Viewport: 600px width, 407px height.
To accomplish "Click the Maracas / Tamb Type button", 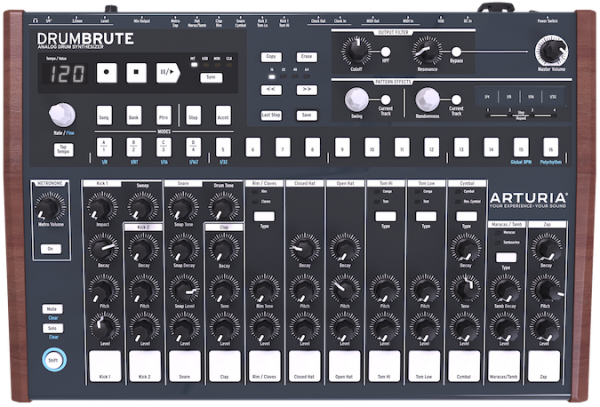I will 506,257.
